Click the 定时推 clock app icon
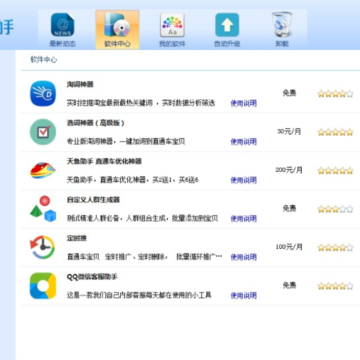This screenshot has width=360, height=360. (43, 247)
